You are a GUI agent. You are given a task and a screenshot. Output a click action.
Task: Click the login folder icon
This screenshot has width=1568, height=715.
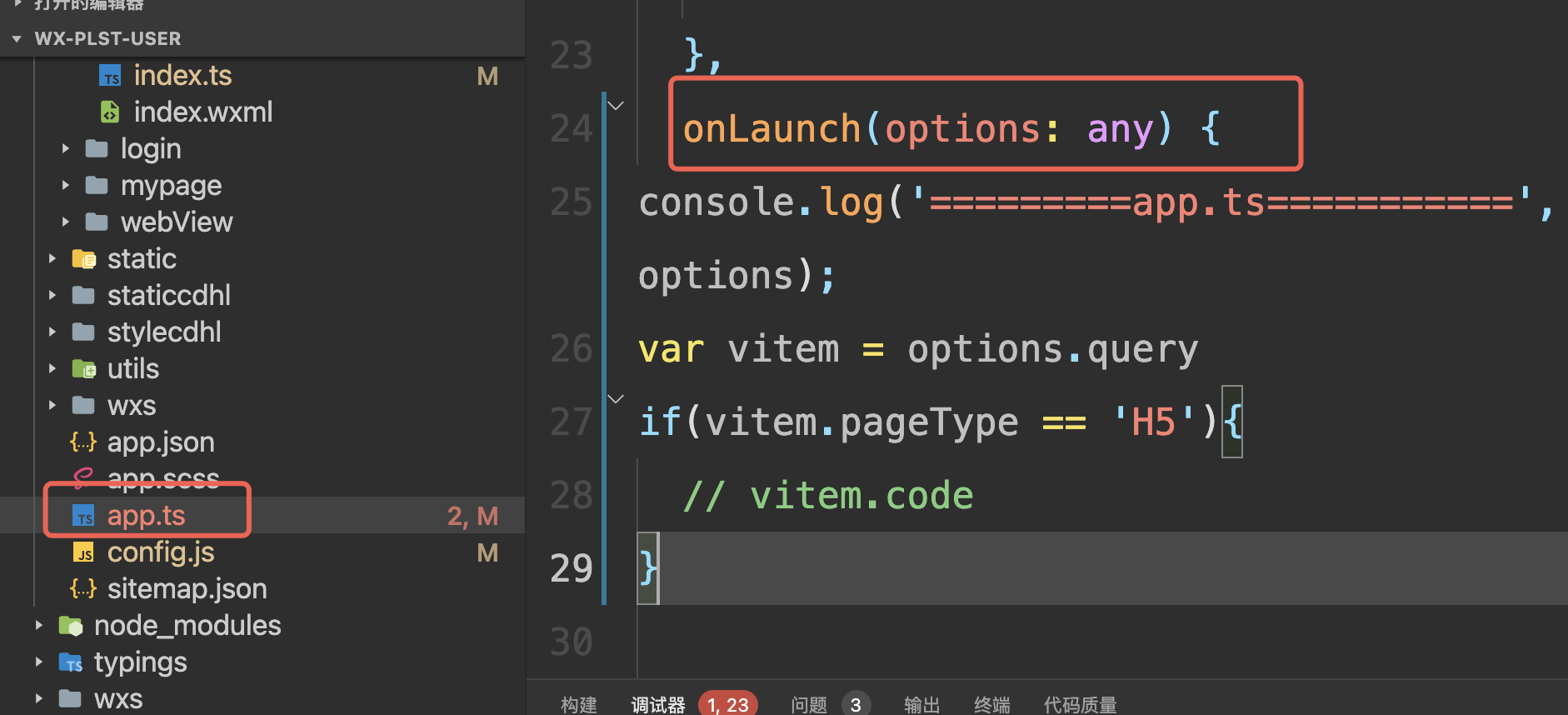point(97,148)
